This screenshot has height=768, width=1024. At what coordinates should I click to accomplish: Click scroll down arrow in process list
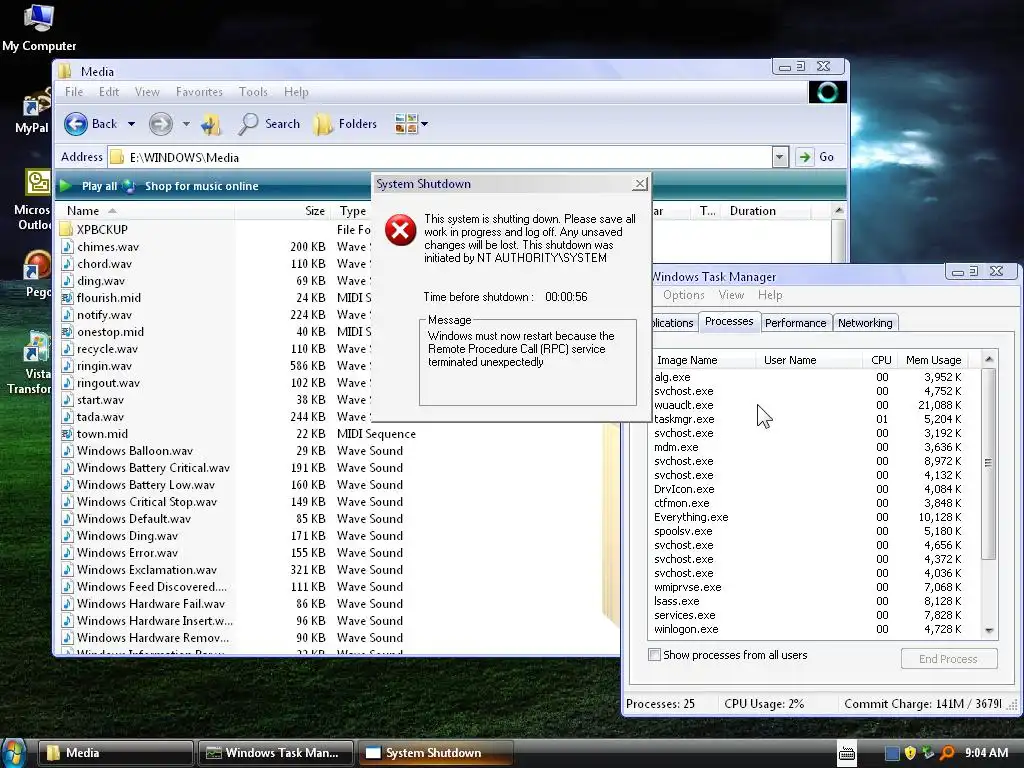point(989,630)
